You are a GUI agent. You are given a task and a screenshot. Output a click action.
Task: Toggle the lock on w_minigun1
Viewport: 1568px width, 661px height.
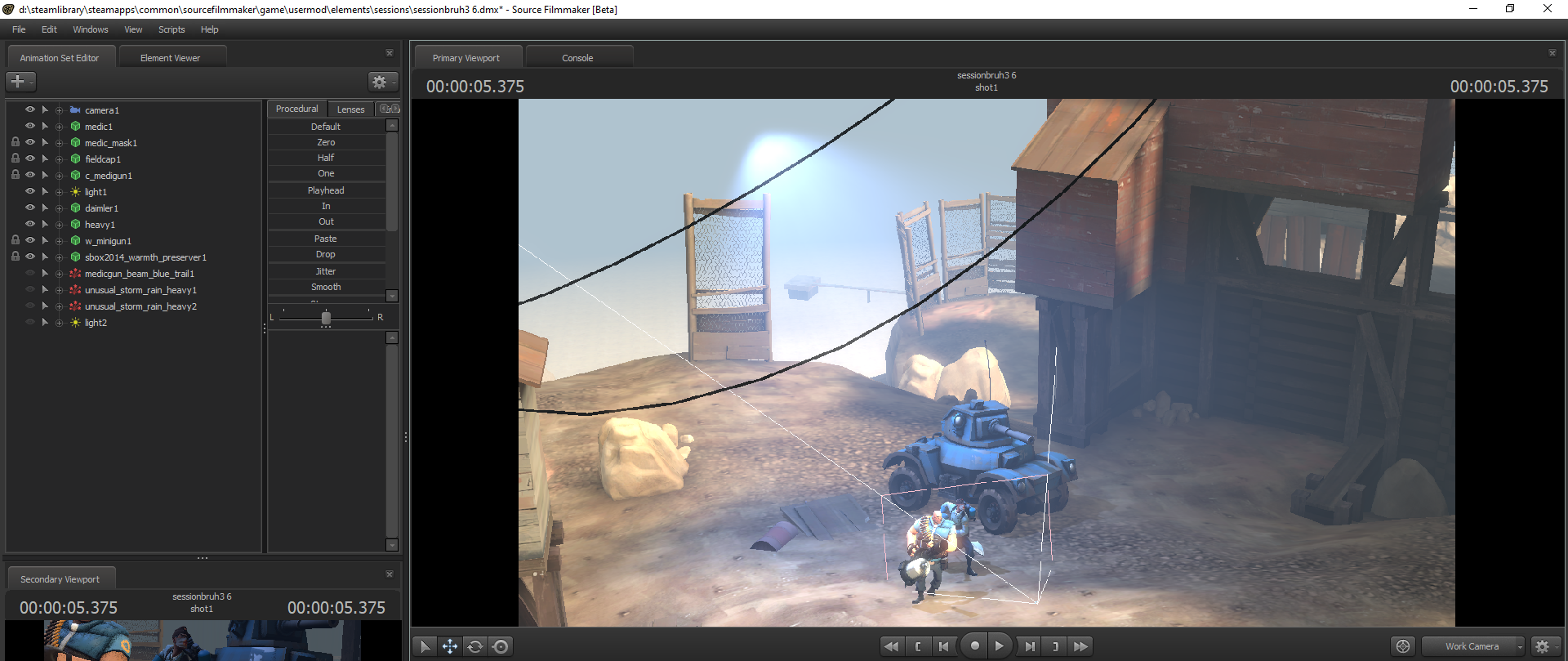[x=16, y=240]
